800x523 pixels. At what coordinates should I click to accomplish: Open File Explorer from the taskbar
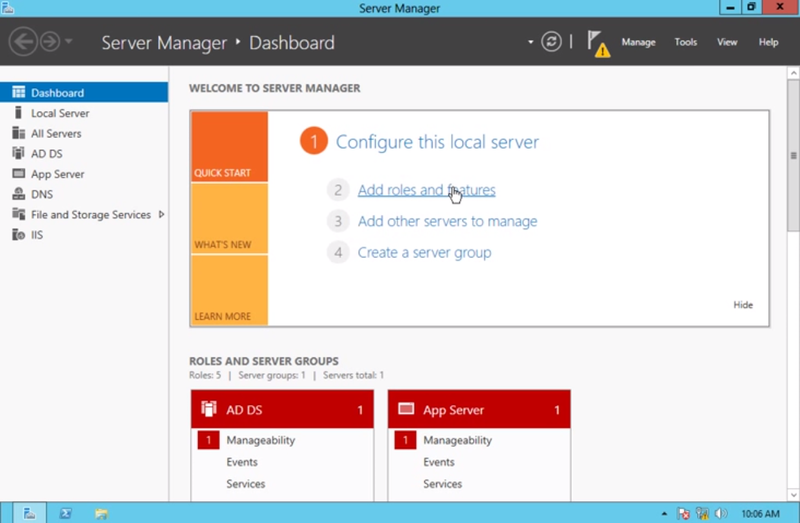pyautogui.click(x=101, y=513)
